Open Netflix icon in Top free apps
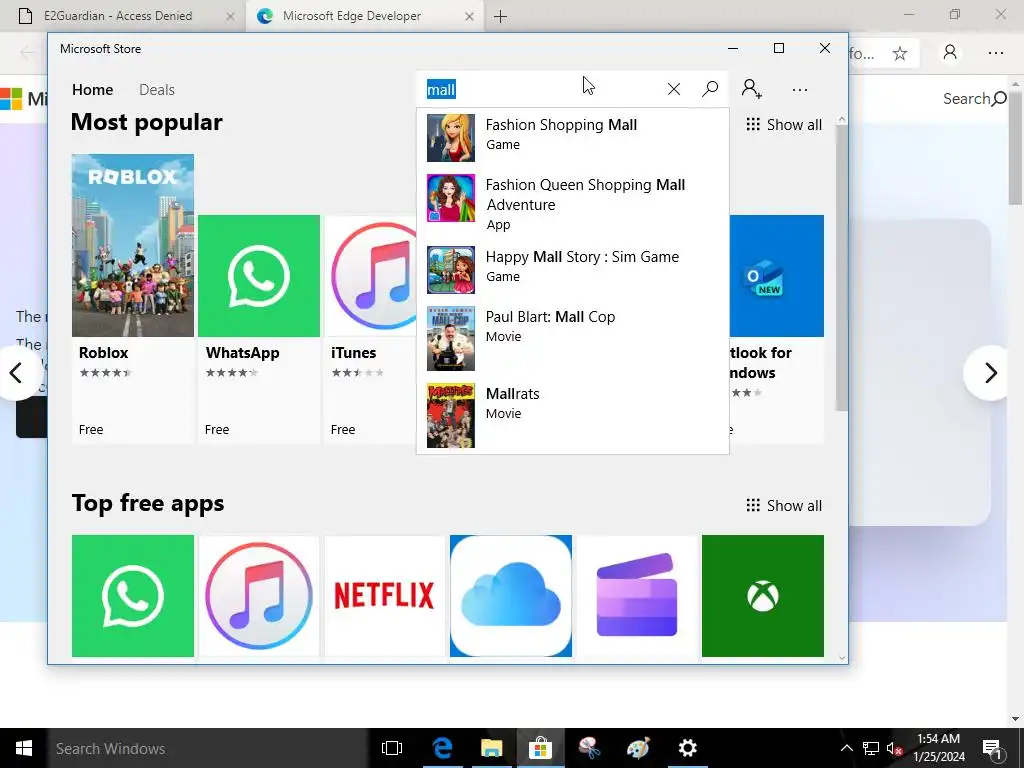Image resolution: width=1024 pixels, height=768 pixels. [x=385, y=596]
